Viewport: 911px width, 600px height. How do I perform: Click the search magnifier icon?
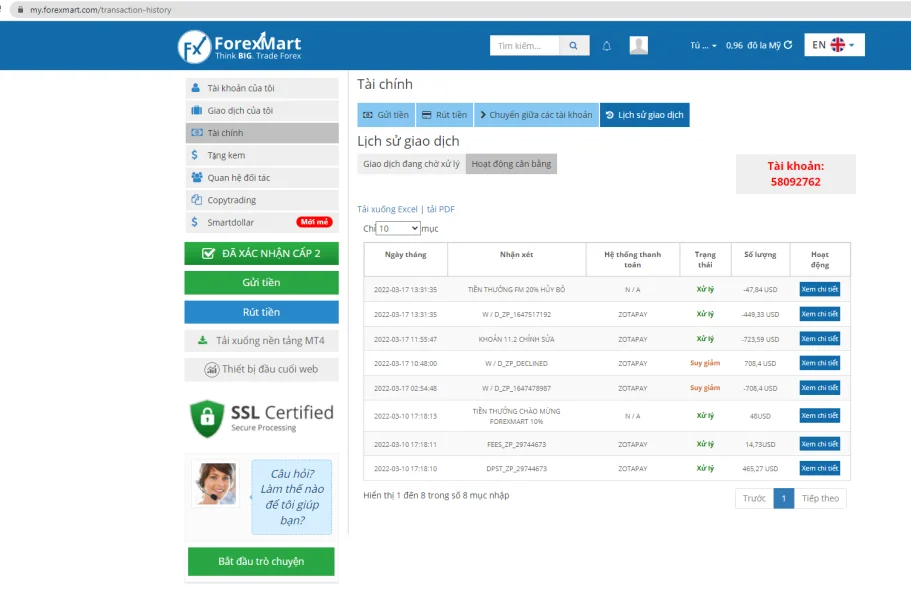click(573, 45)
